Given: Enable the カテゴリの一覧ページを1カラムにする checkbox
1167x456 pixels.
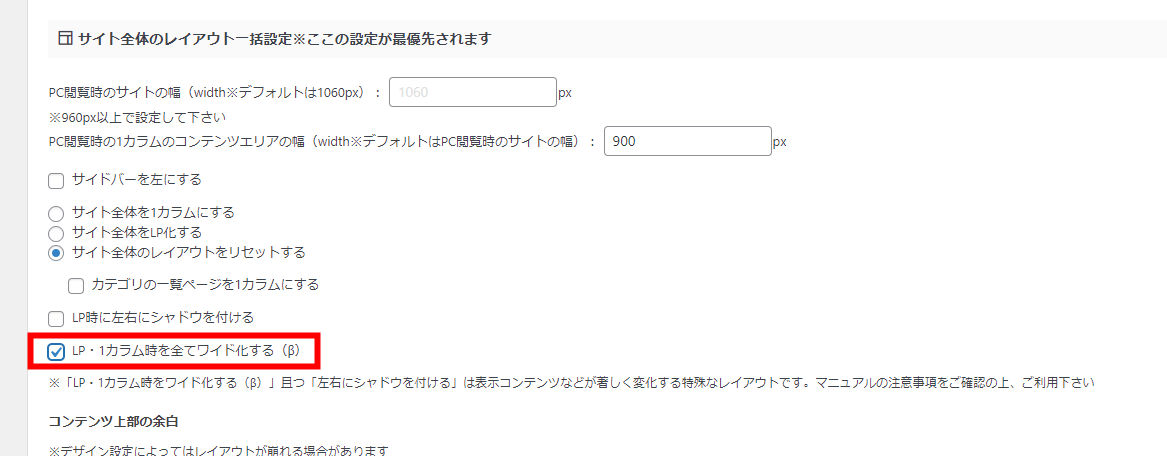Looking at the screenshot, I should pyautogui.click(x=75, y=286).
